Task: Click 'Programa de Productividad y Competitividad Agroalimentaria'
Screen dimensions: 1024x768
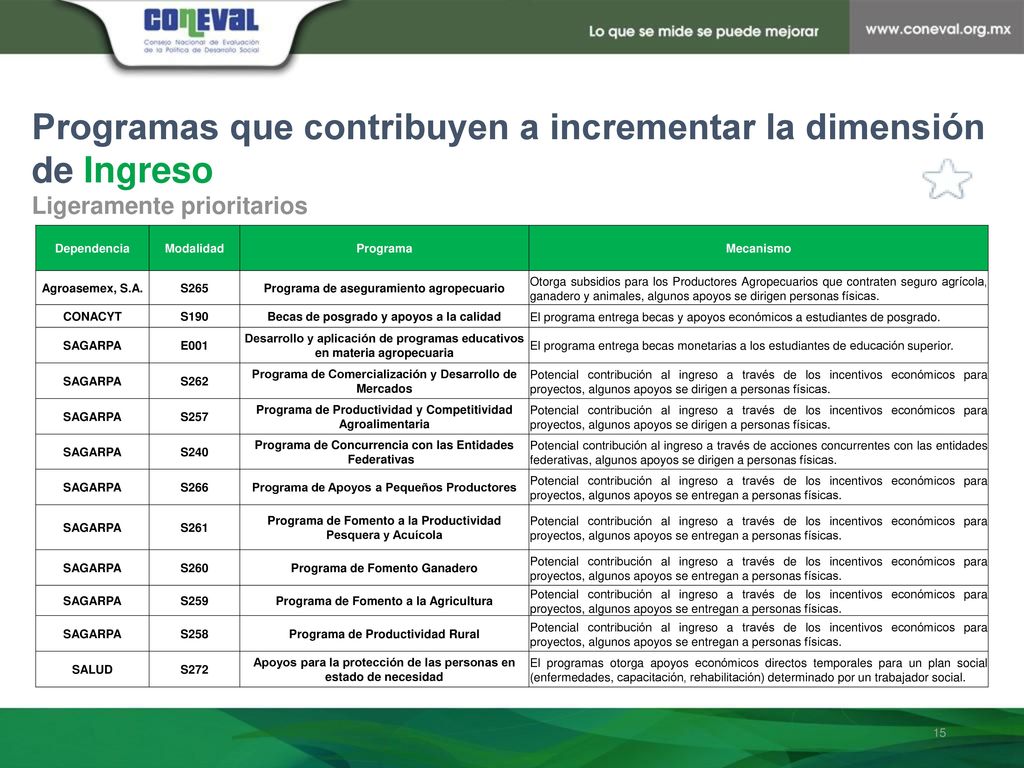Action: coord(384,417)
